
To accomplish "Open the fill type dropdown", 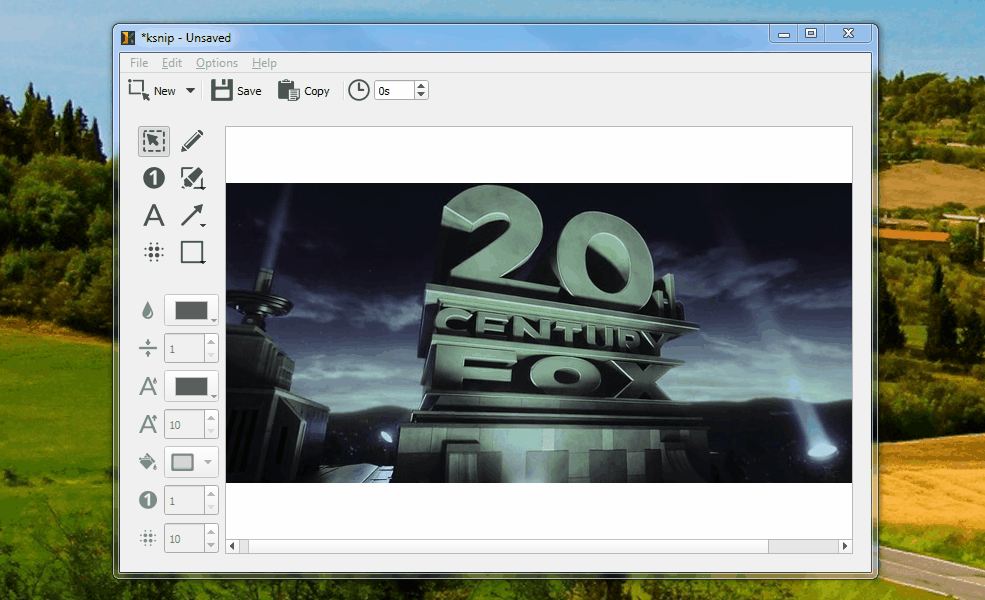I will (x=192, y=462).
